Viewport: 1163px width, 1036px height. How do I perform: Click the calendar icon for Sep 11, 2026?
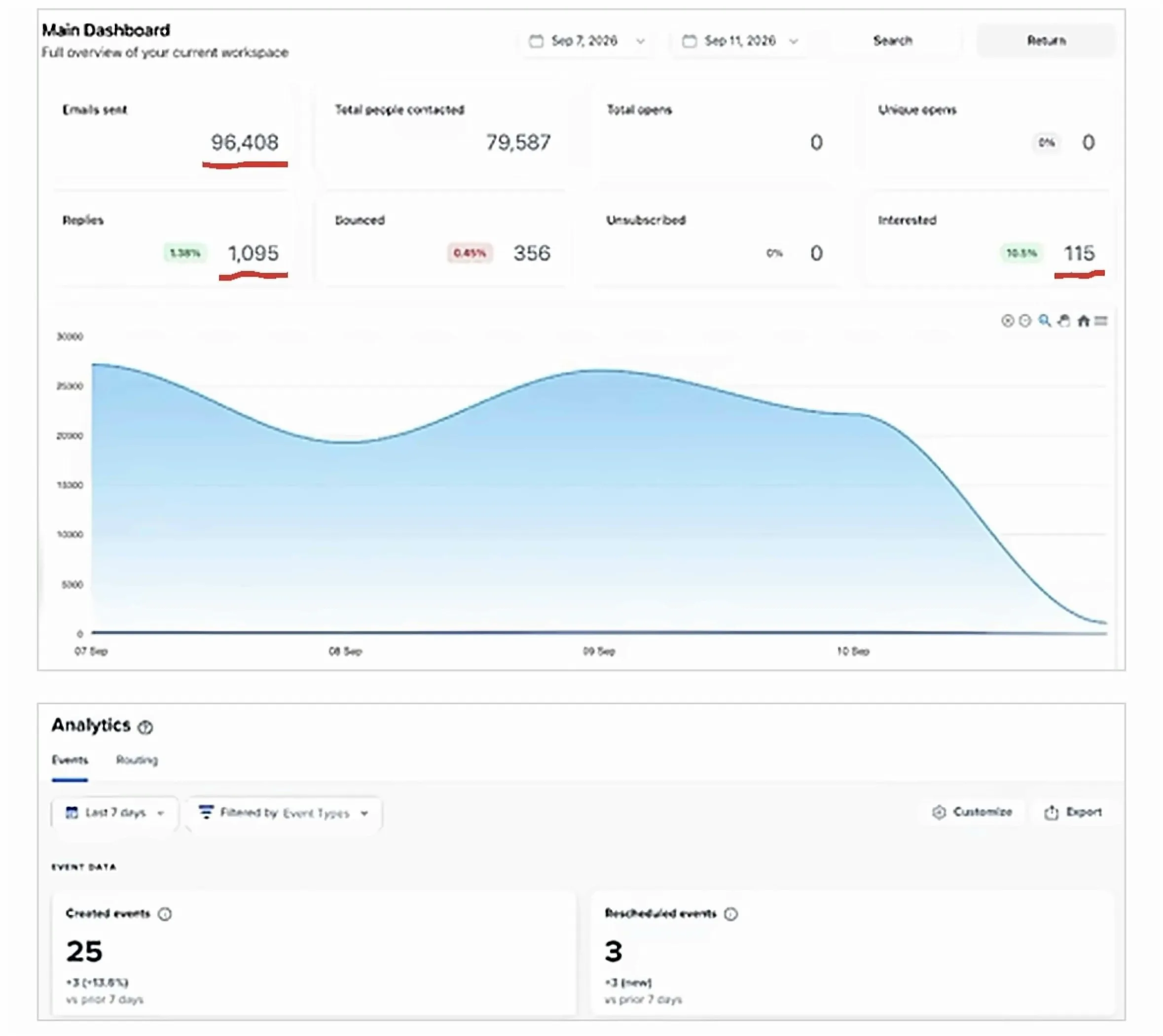(689, 41)
